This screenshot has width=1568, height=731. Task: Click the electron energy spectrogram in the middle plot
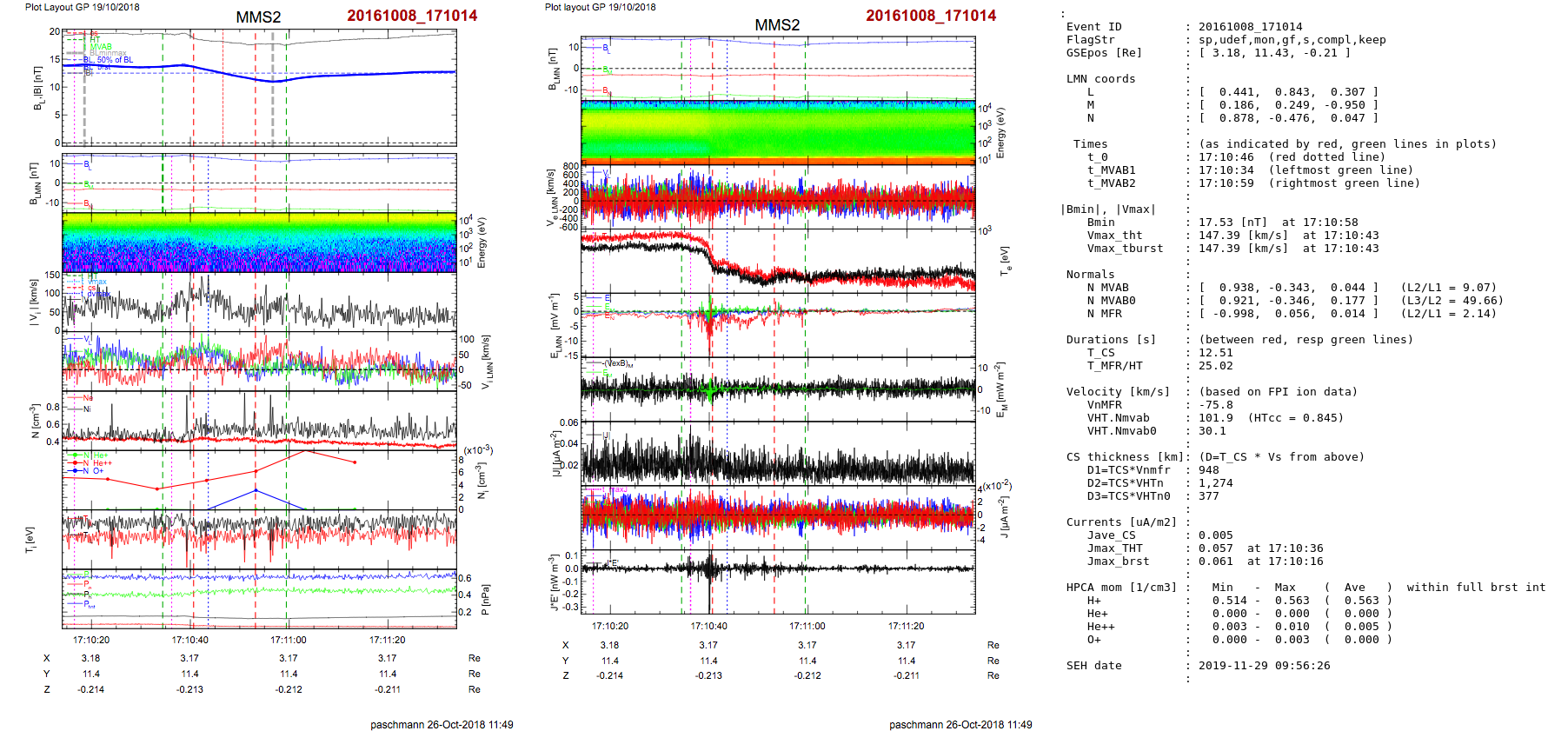[777, 132]
